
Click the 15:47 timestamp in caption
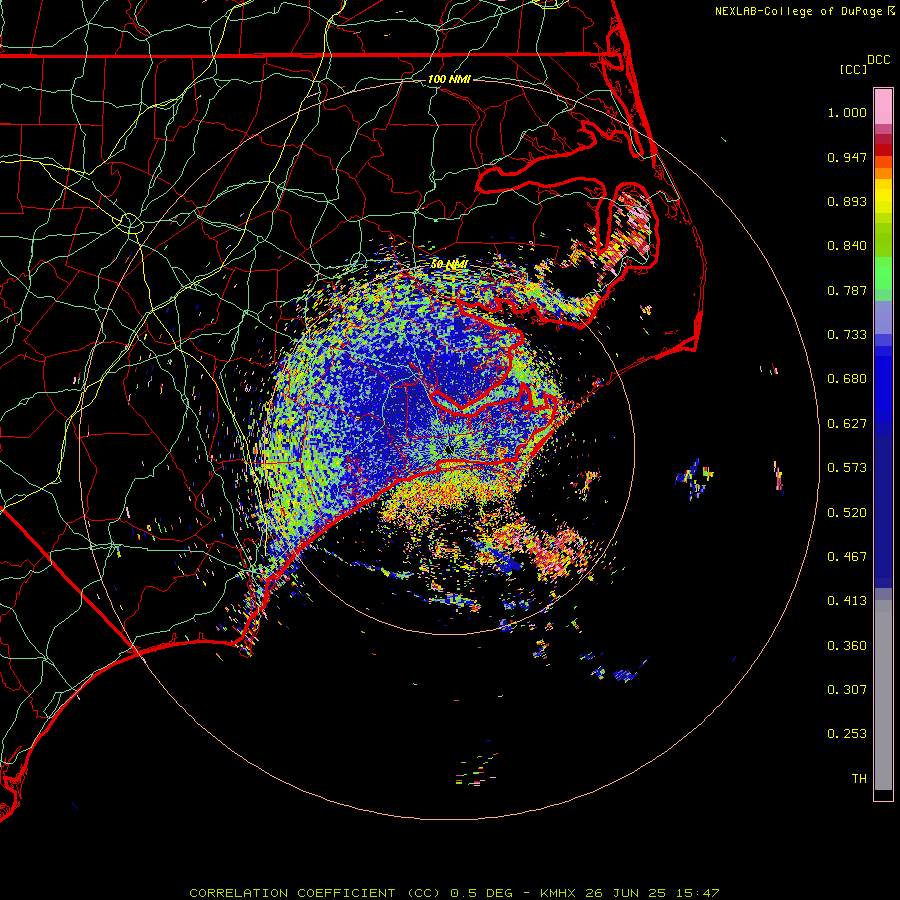pos(698,893)
